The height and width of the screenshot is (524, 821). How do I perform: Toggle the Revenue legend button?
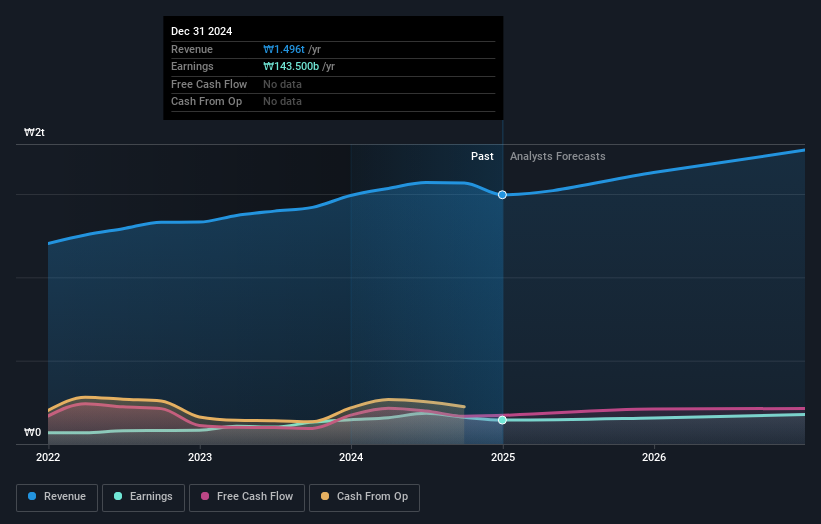click(57, 497)
